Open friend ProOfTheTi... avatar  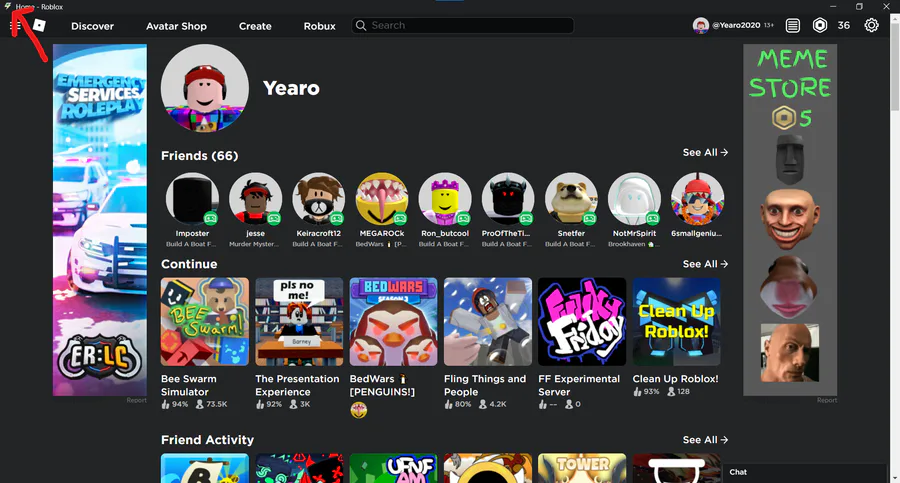point(508,199)
